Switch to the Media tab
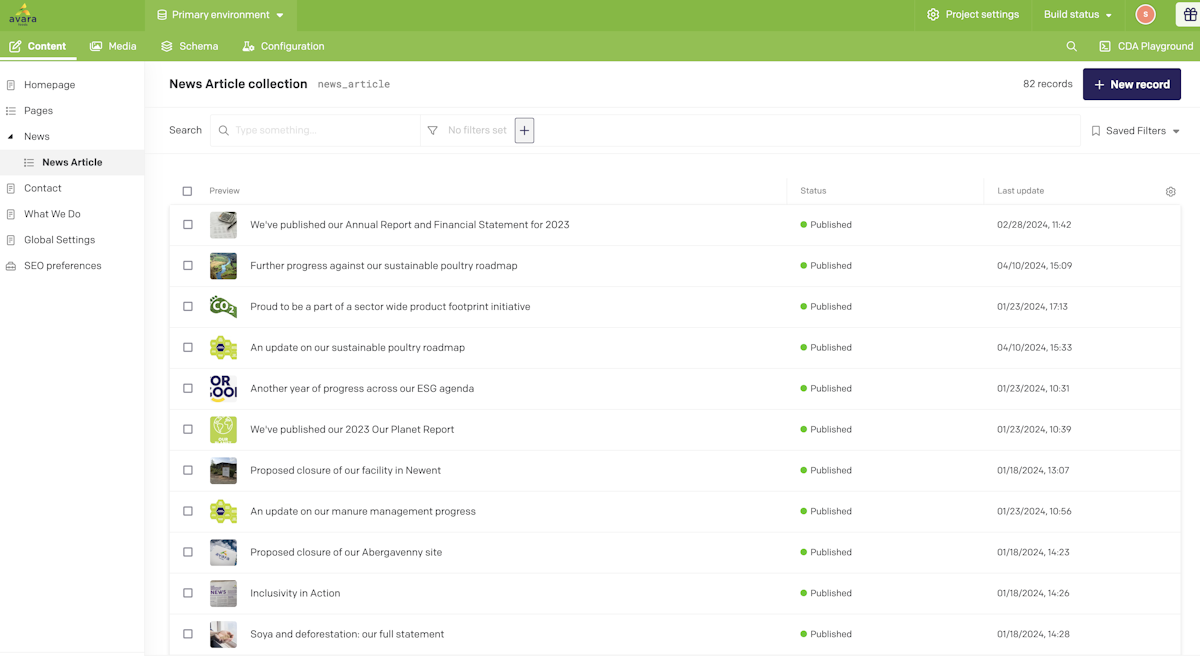The height and width of the screenshot is (656, 1200). coord(113,46)
